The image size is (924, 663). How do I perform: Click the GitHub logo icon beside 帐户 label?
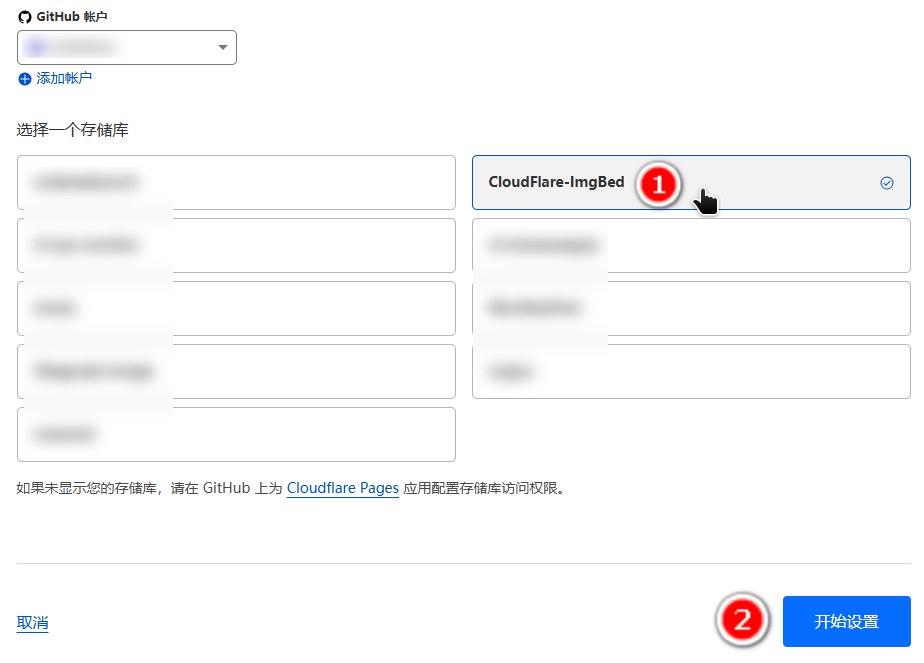[x=22, y=16]
